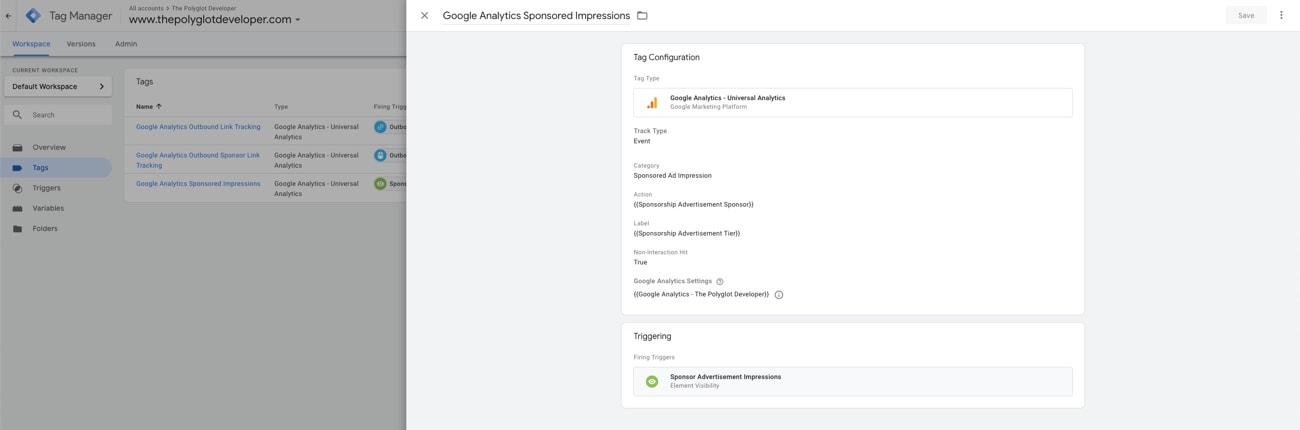The height and width of the screenshot is (430, 1300).
Task: Click the Google Analytics Settings help icon
Action: [719, 282]
